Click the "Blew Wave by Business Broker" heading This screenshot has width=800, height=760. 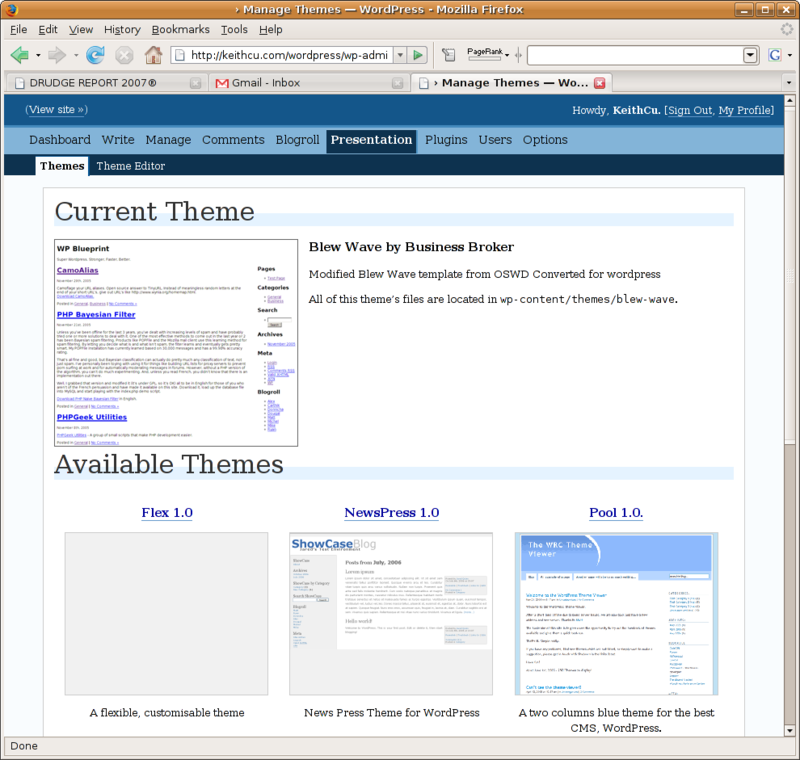click(x=411, y=247)
